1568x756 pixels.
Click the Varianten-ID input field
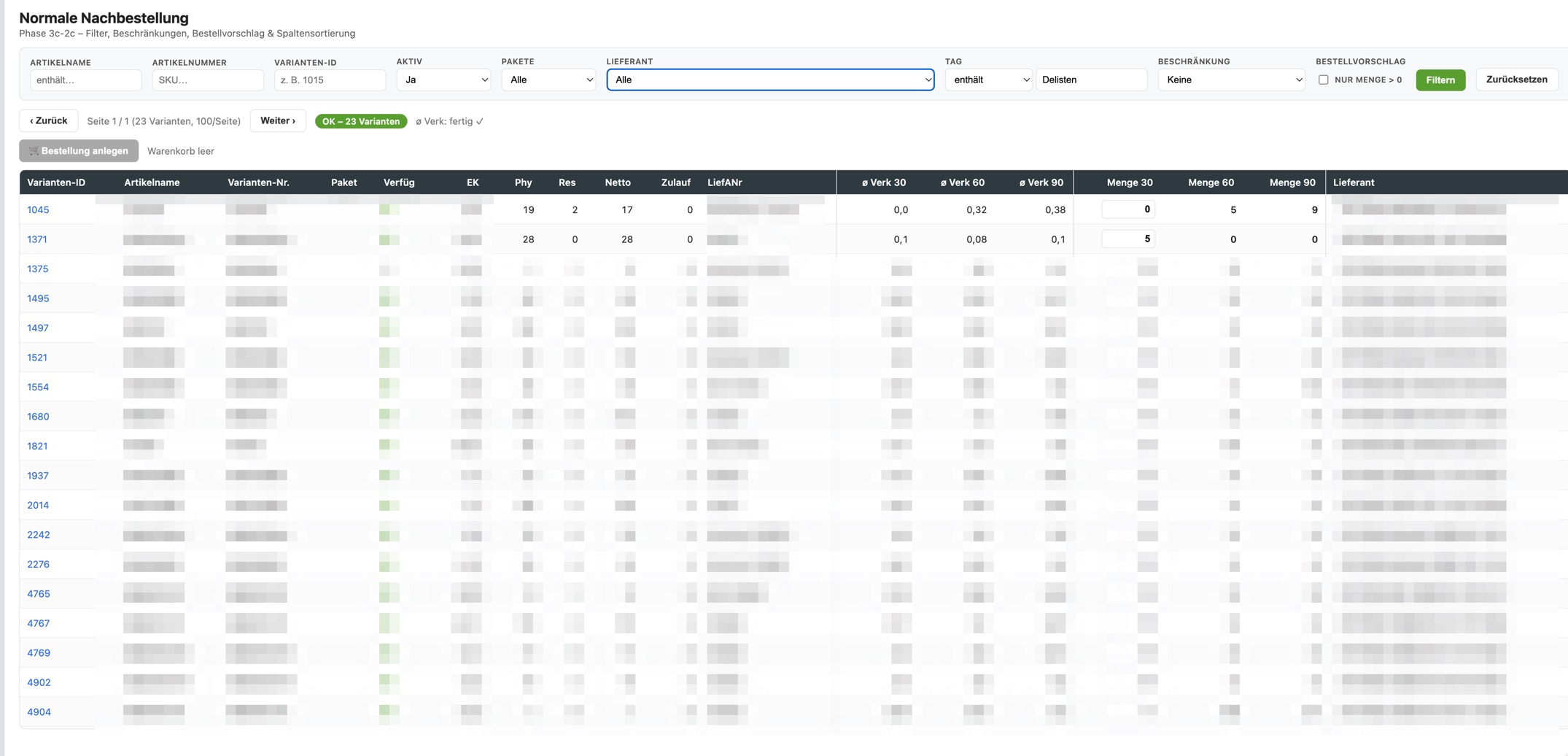coord(330,80)
